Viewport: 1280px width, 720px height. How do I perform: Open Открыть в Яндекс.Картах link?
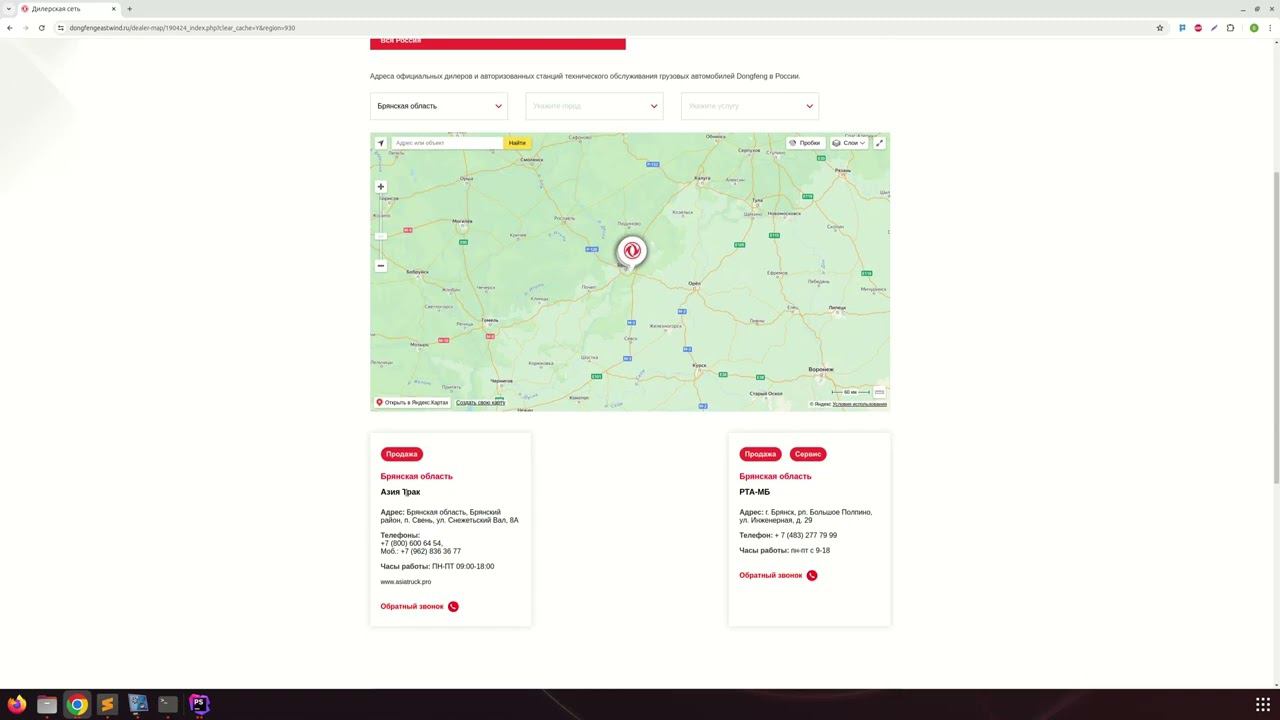click(412, 403)
